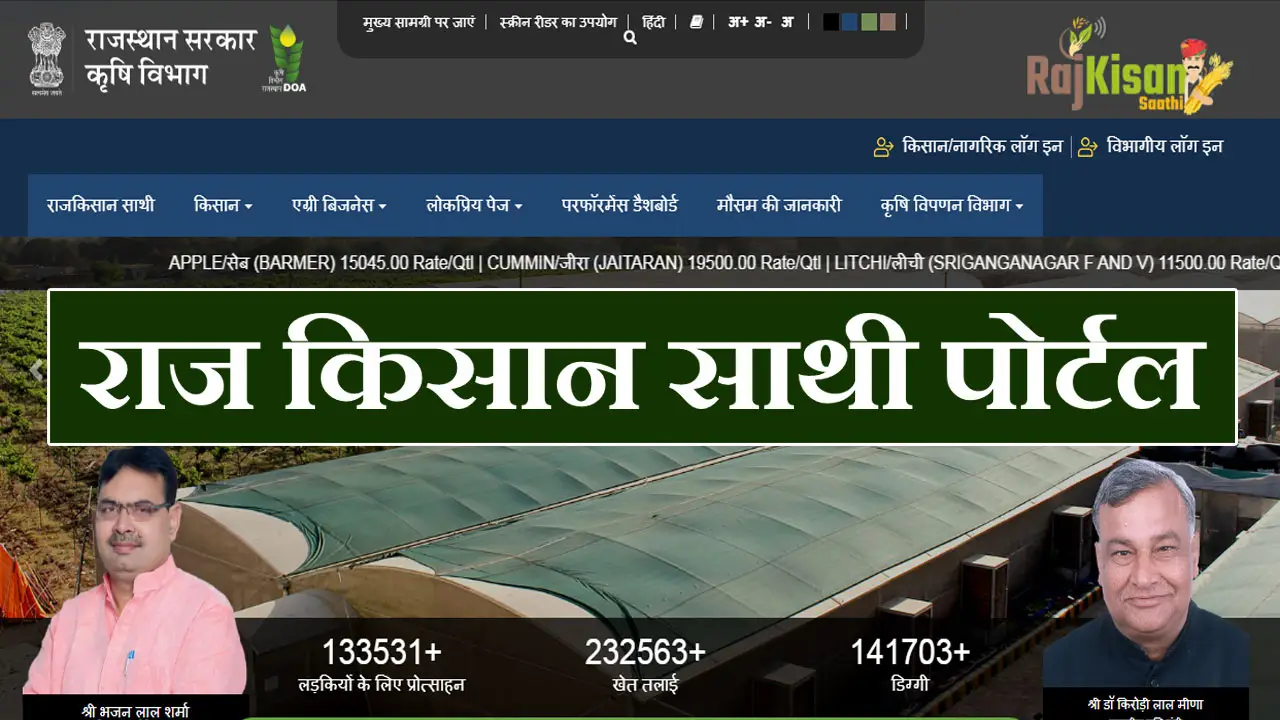This screenshot has width=1280, height=720.
Task: Click the मुख्य सामग्री पर जाएं link
Action: (x=419, y=22)
